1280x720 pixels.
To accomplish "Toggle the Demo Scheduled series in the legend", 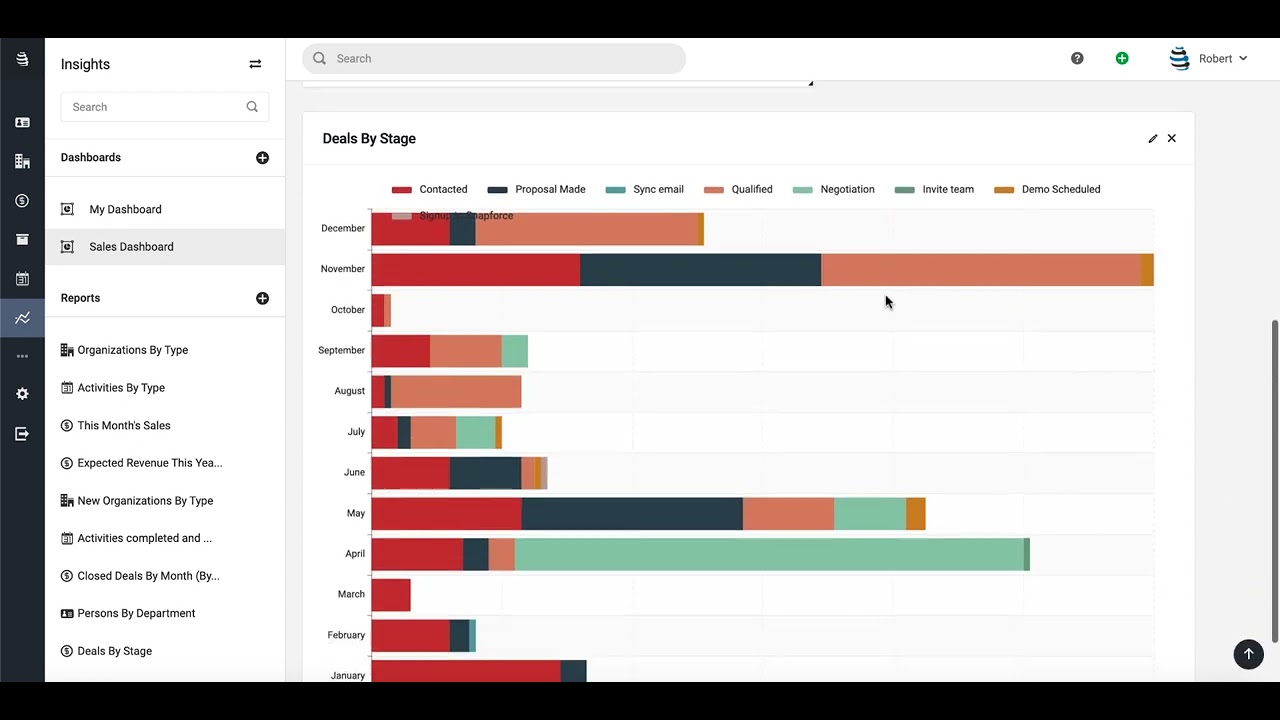I will coord(1047,189).
